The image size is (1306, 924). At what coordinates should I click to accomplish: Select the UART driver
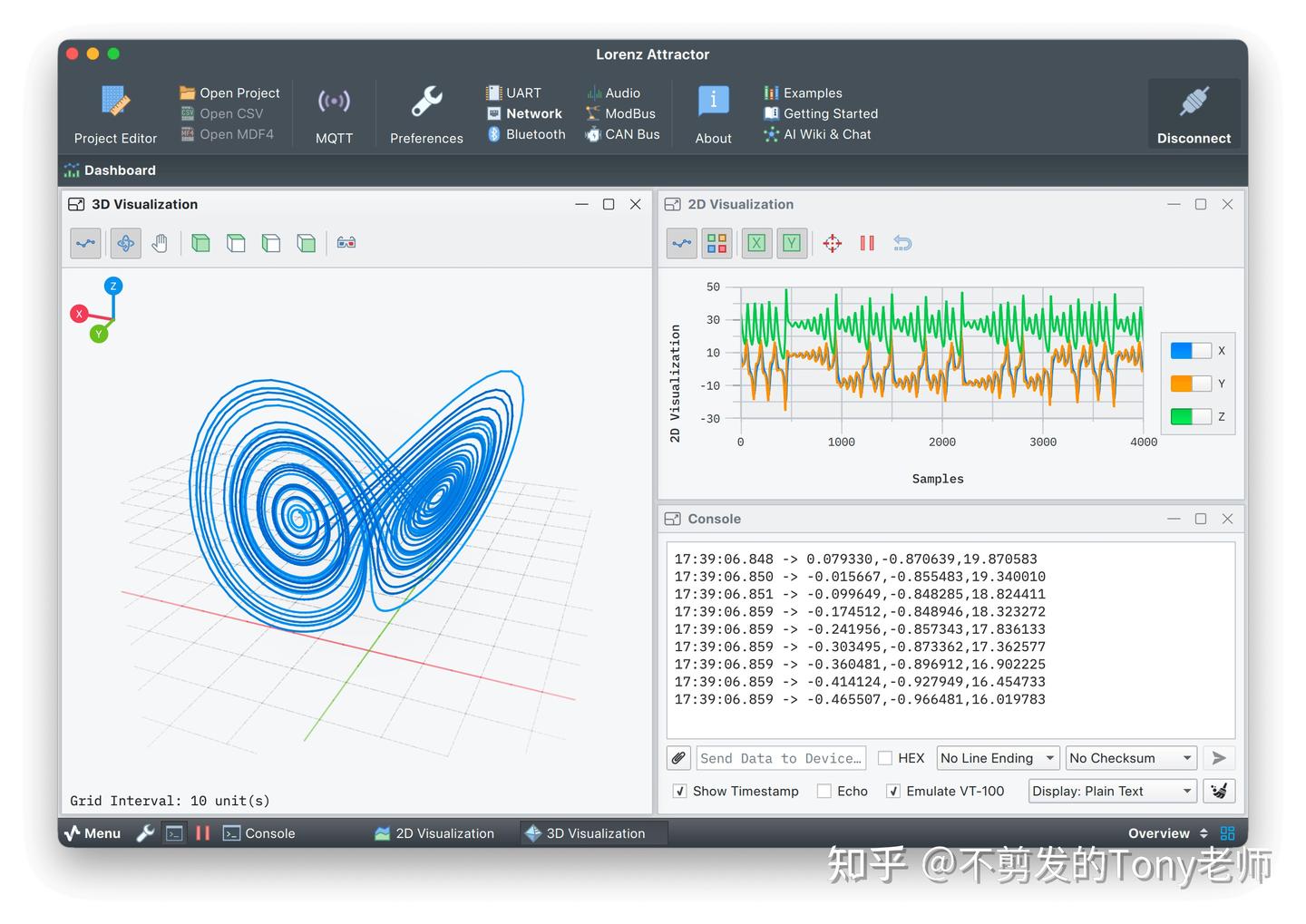(514, 92)
